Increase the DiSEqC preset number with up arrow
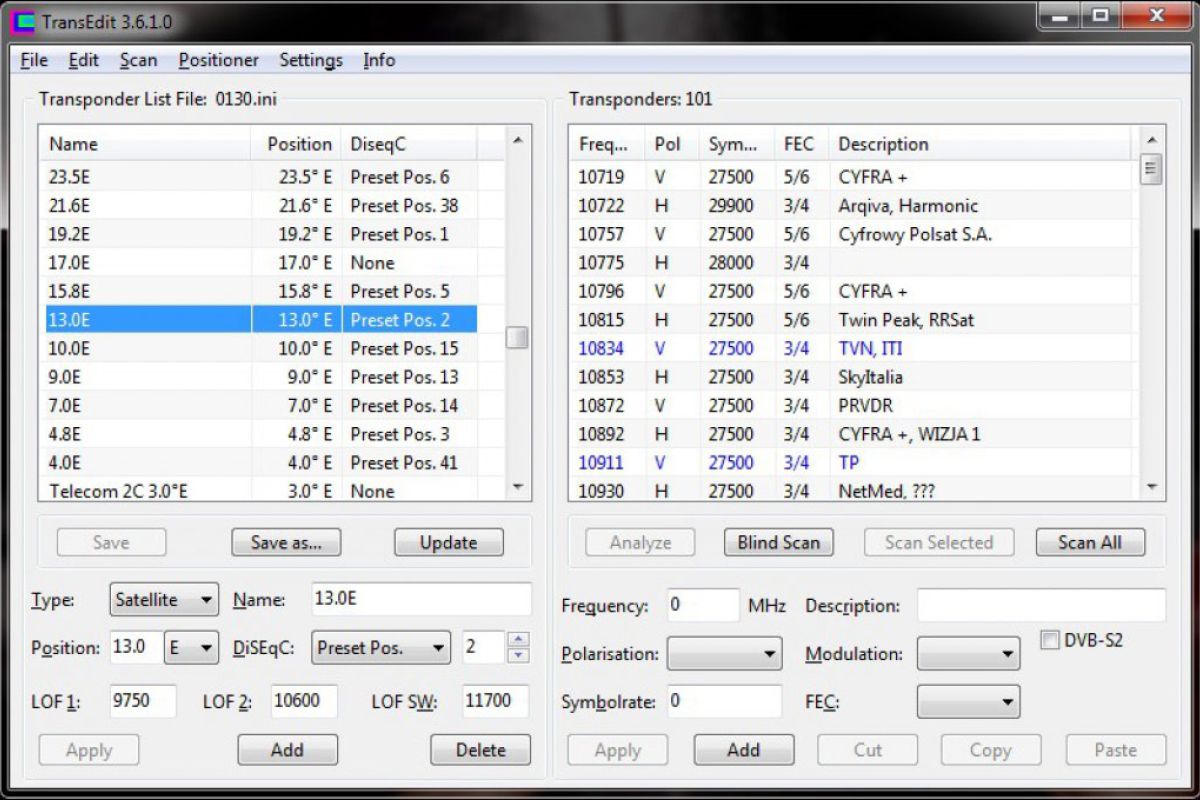1200x800 pixels. pos(518,640)
